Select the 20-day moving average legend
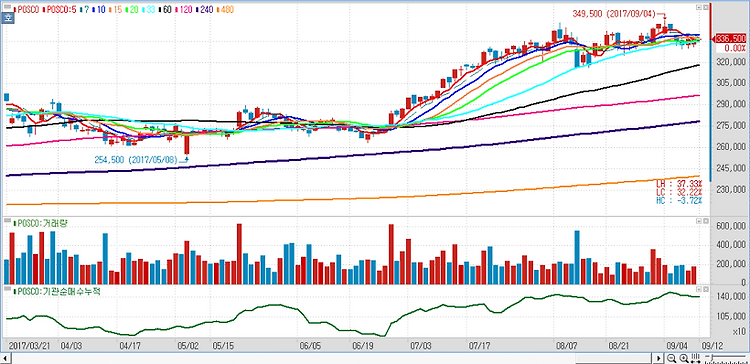This screenshot has height=364, width=750. pos(132,10)
